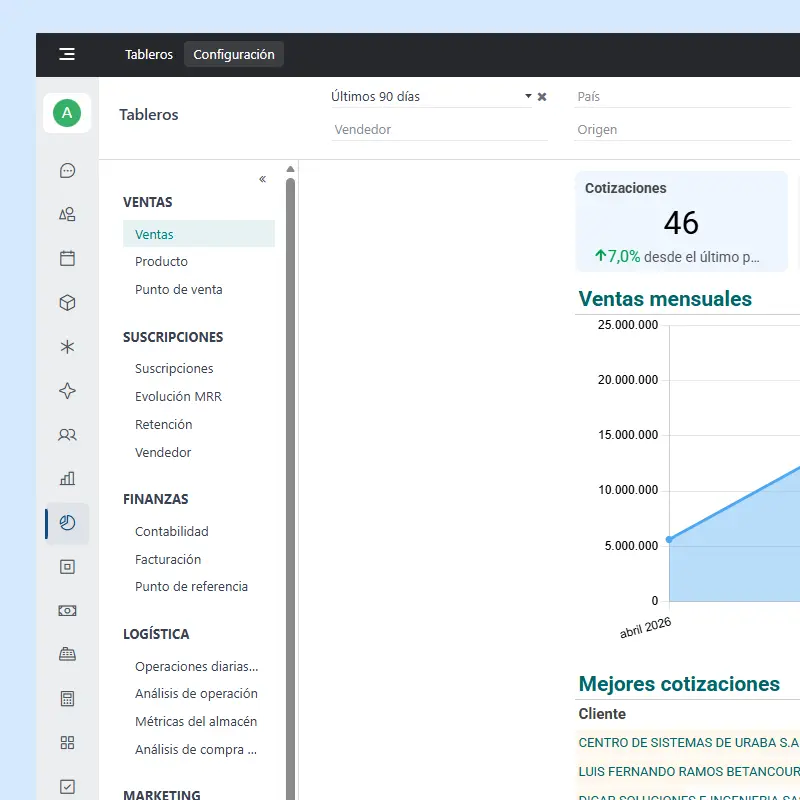Collapse the dashboards side panel with double chevron
Viewport: 800px width, 800px height.
tap(262, 179)
